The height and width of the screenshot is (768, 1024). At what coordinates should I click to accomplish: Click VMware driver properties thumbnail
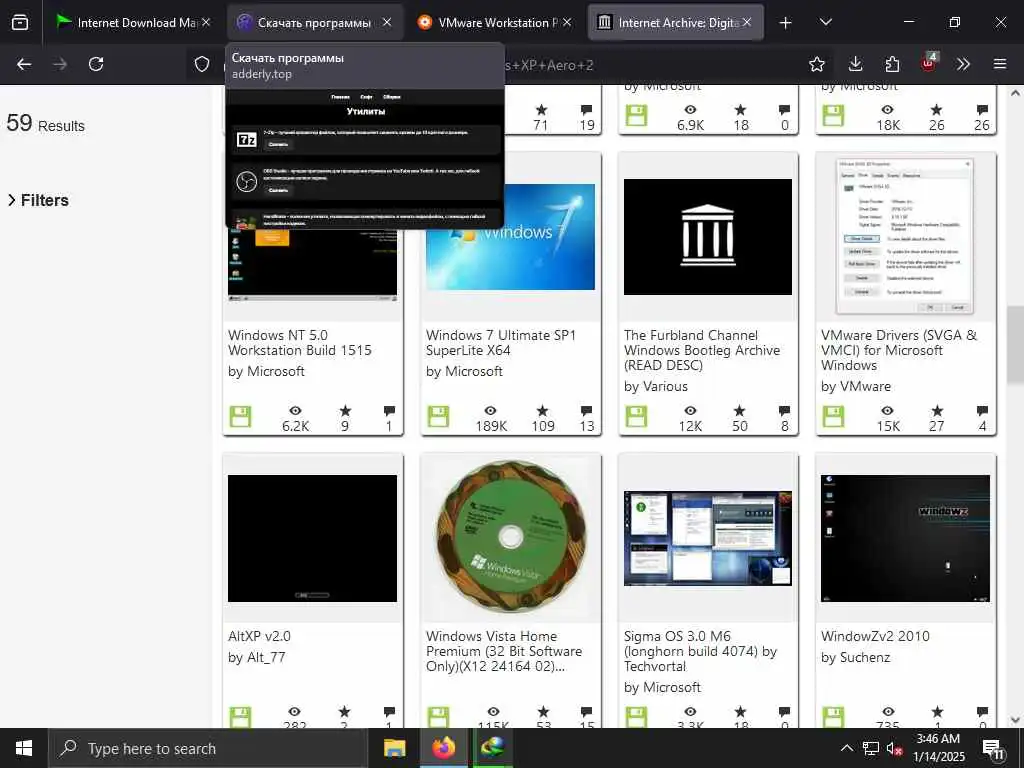(x=905, y=236)
